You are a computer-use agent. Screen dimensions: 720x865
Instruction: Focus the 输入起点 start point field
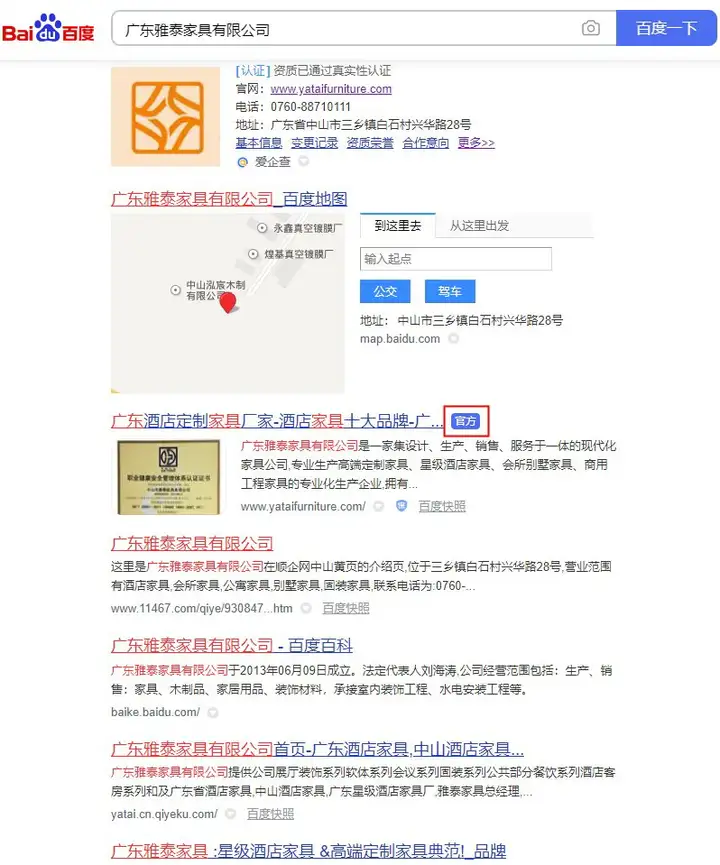(456, 259)
